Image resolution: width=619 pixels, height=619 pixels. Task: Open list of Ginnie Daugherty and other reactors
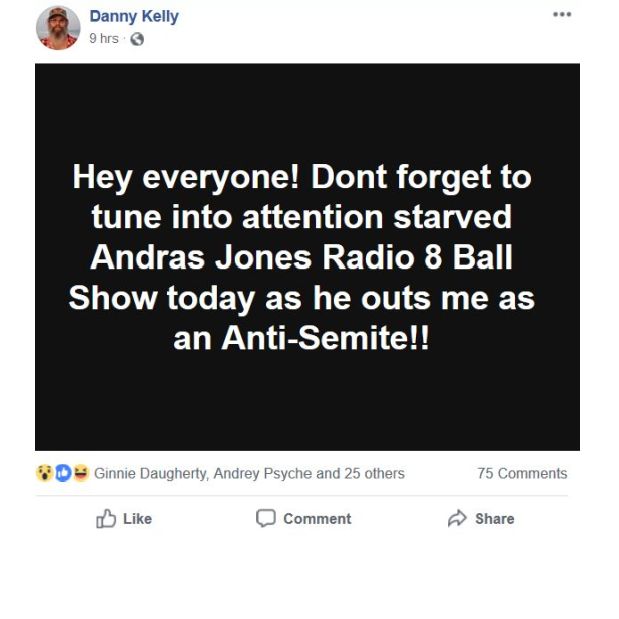click(249, 473)
